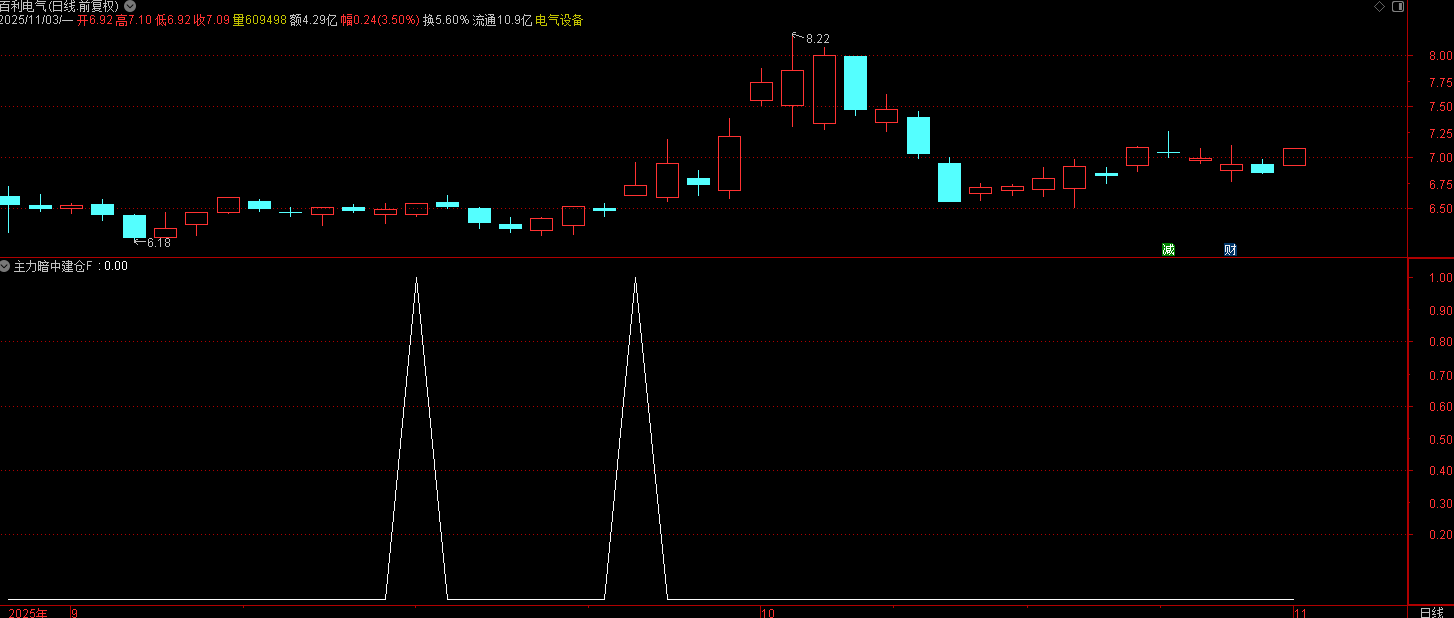Click the 百利电气(日线.前复权) title text
The image size is (1454, 618).
coord(60,6)
